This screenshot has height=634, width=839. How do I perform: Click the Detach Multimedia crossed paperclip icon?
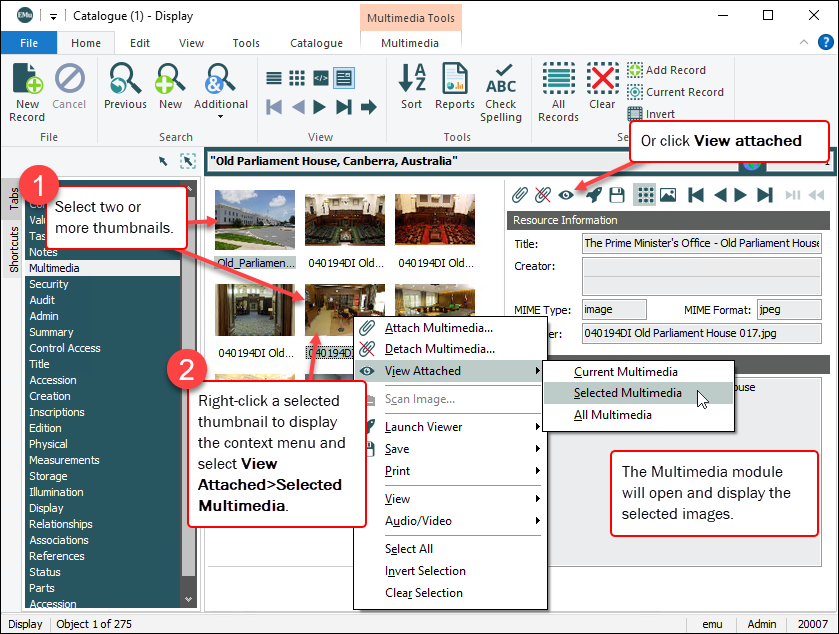pos(543,195)
